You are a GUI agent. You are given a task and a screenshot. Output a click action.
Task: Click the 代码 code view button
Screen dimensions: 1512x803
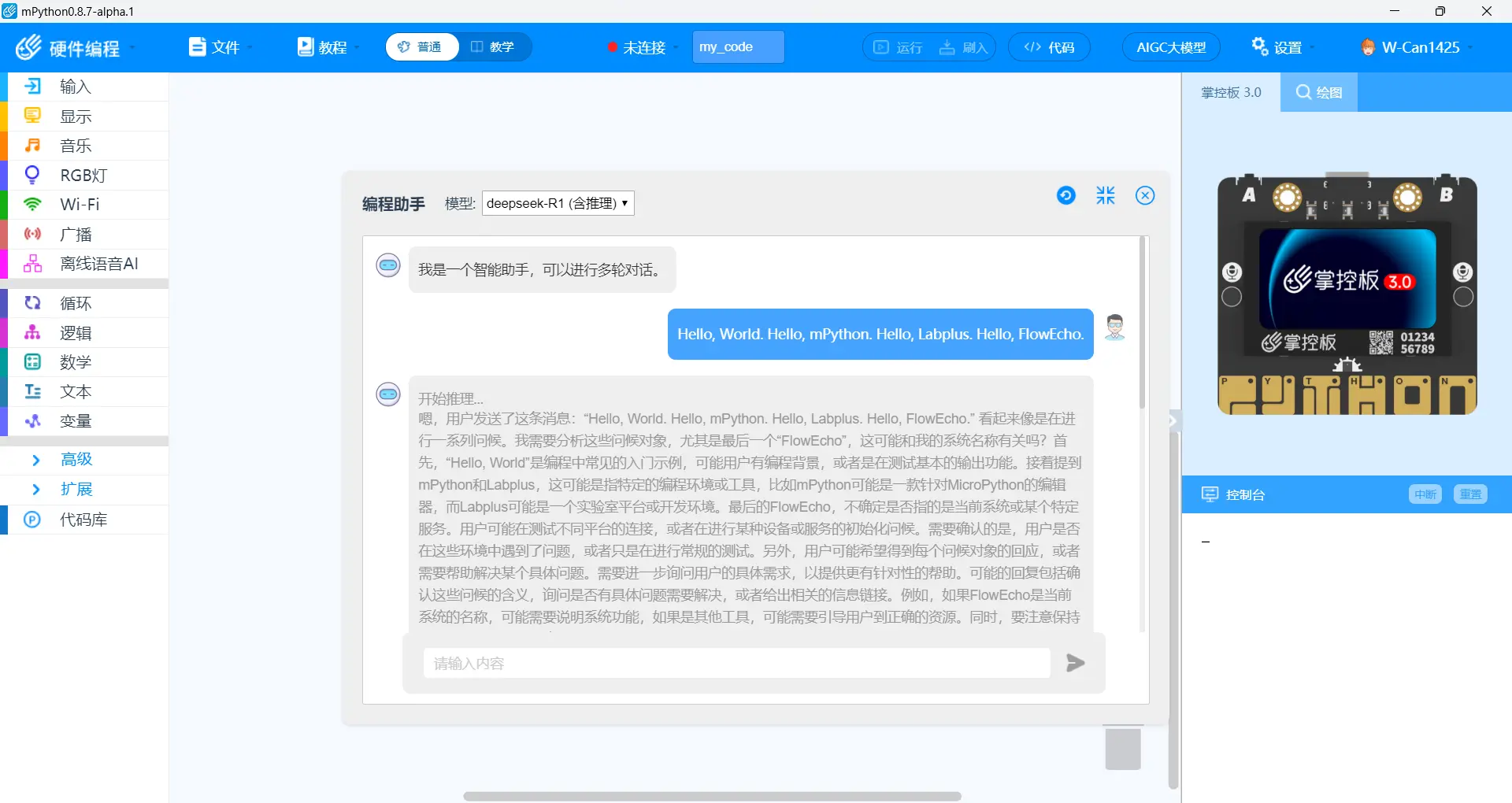click(1049, 47)
